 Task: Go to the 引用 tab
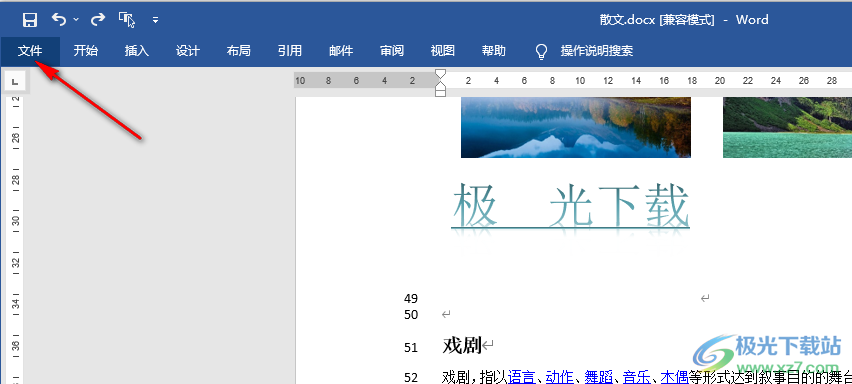(290, 51)
